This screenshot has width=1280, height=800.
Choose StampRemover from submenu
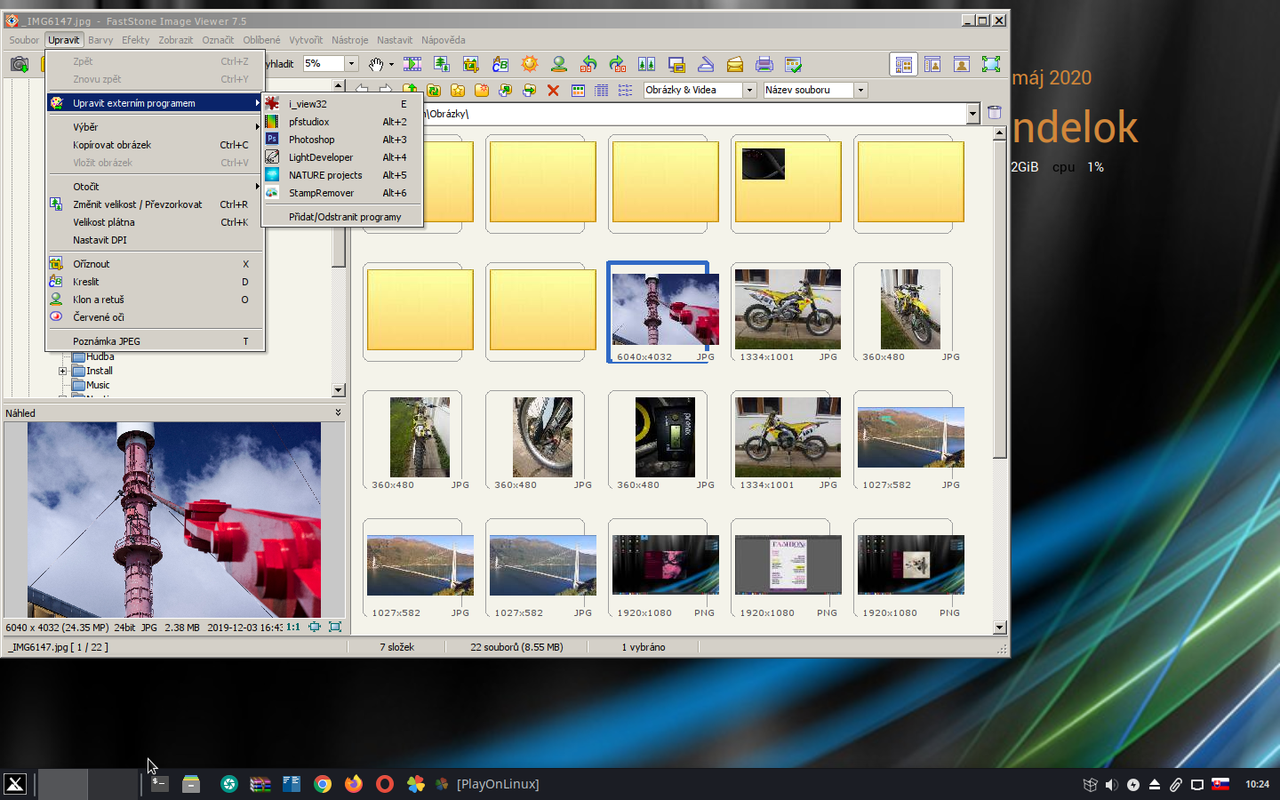342,193
